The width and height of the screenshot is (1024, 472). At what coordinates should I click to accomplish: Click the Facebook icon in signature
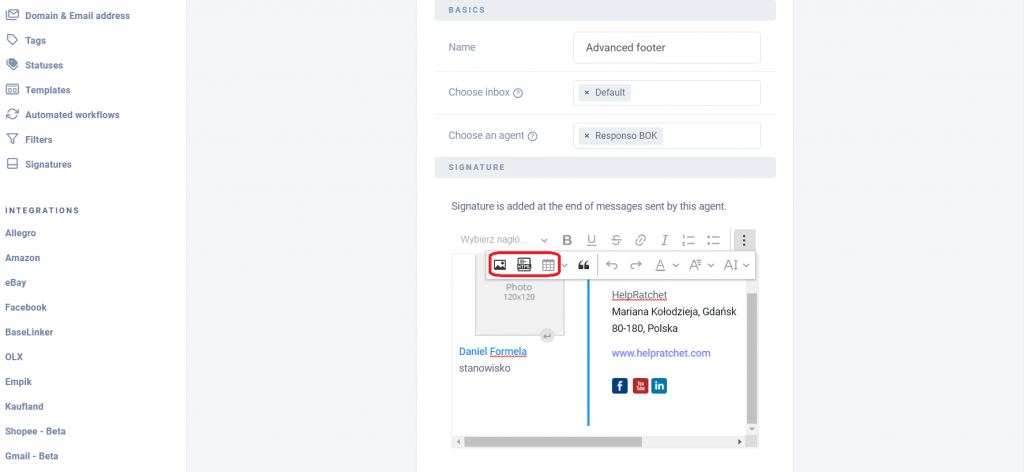[x=620, y=386]
